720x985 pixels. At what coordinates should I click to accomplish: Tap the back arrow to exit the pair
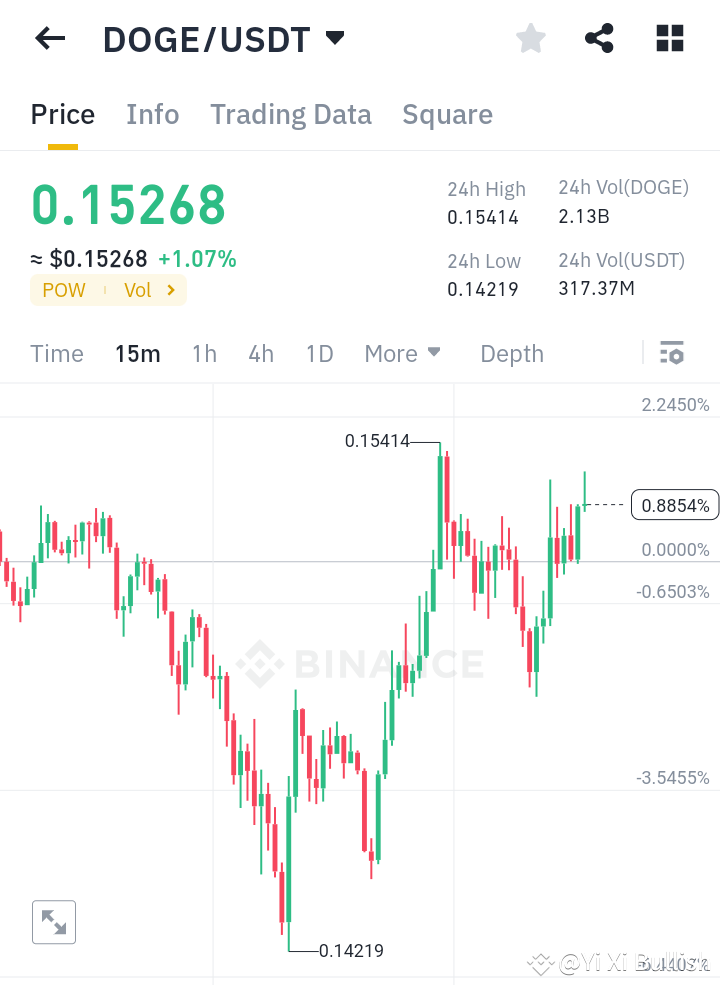tap(48, 38)
